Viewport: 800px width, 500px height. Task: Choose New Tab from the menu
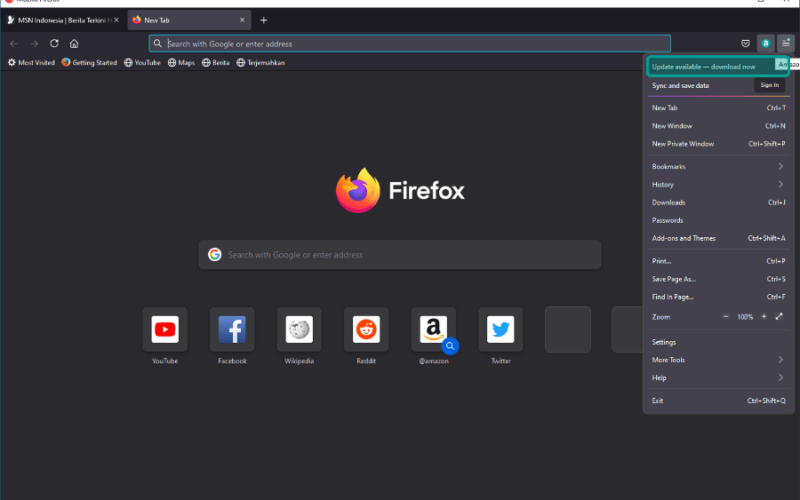[718, 108]
